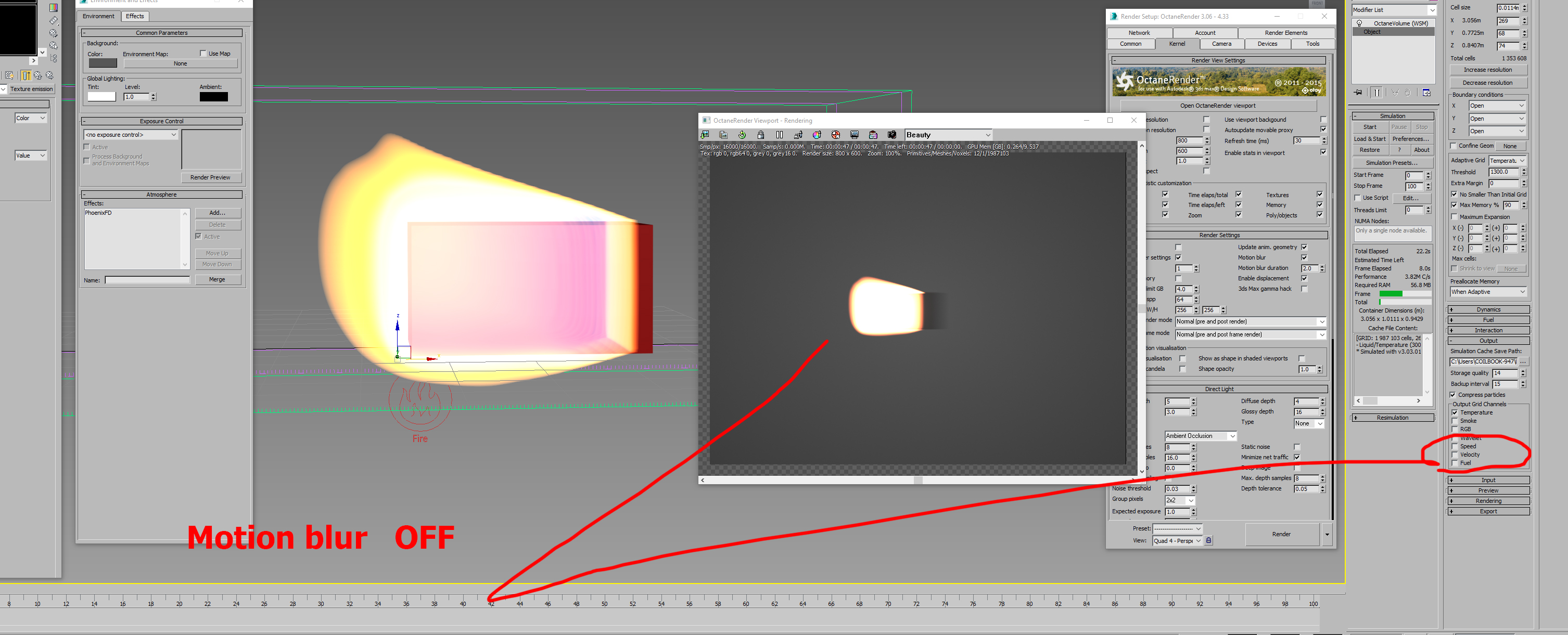Open the Effects tab
Viewport: 1568px width, 635px height.
click(134, 17)
